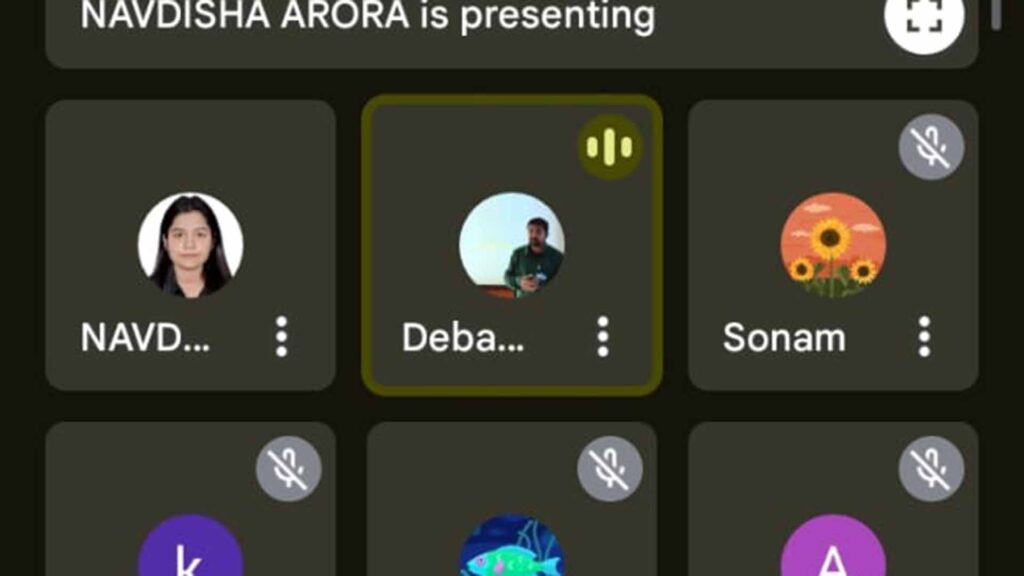Select the magenta A avatar
The image size is (1024, 576).
[833, 546]
